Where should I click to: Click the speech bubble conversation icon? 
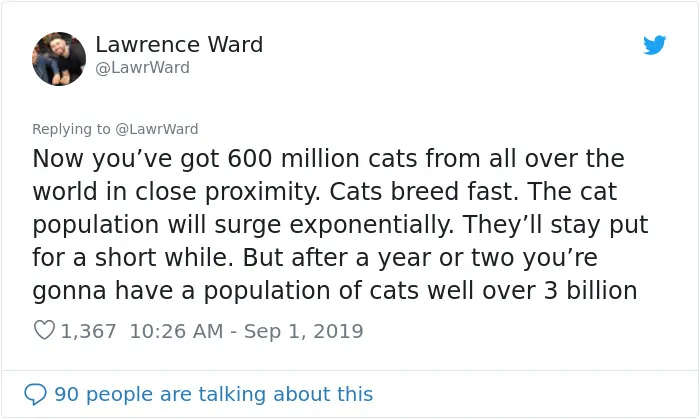(35, 394)
